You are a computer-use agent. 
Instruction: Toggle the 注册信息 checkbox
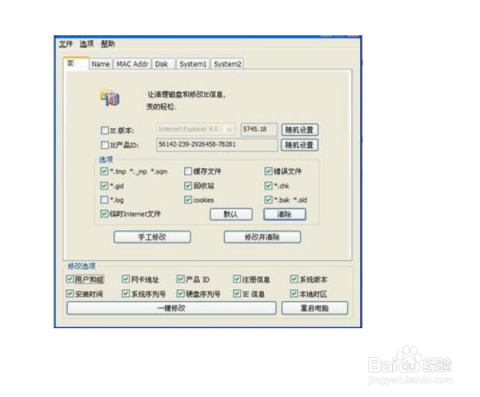pos(237,279)
